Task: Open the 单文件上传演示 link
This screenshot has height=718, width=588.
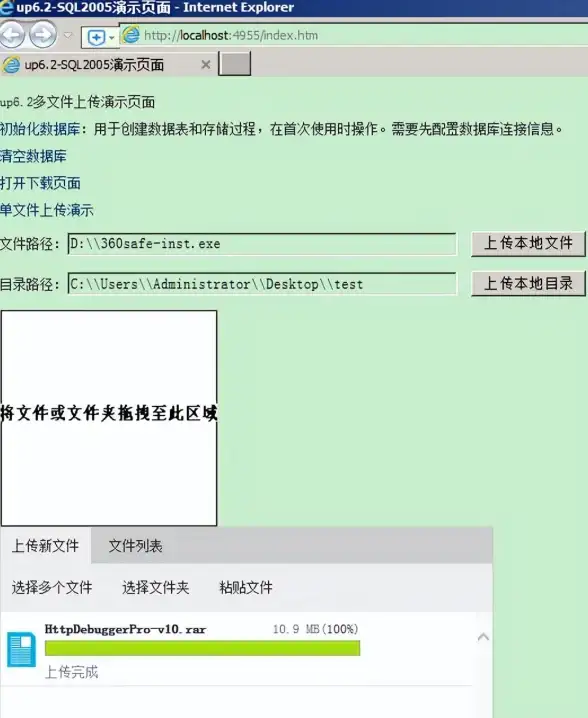Action: click(47, 210)
